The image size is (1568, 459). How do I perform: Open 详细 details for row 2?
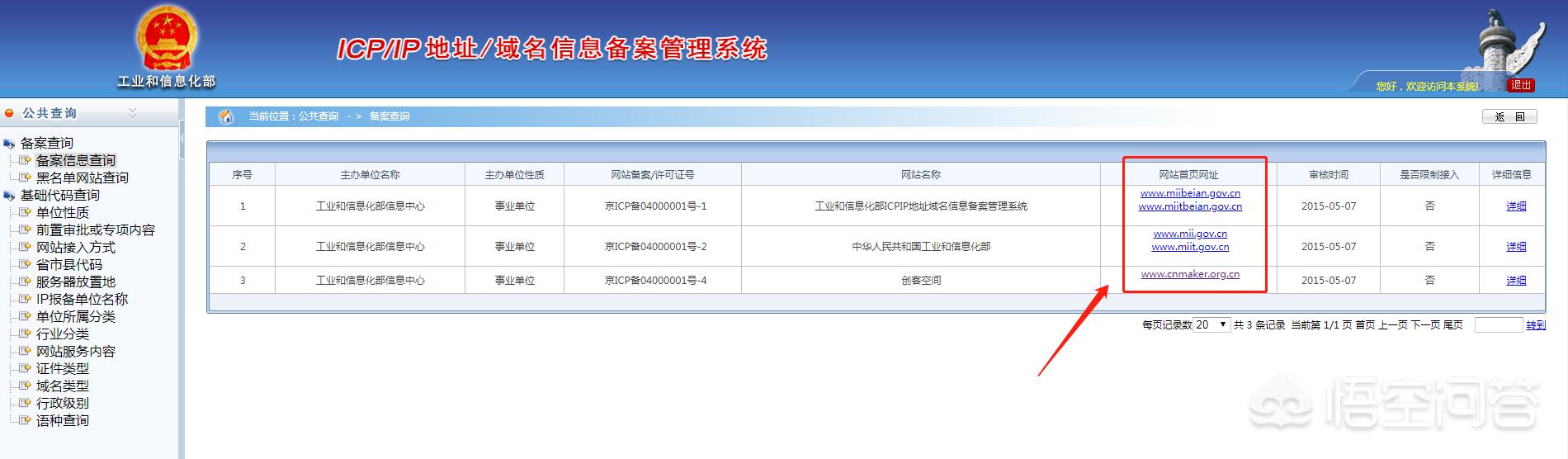point(1516,247)
